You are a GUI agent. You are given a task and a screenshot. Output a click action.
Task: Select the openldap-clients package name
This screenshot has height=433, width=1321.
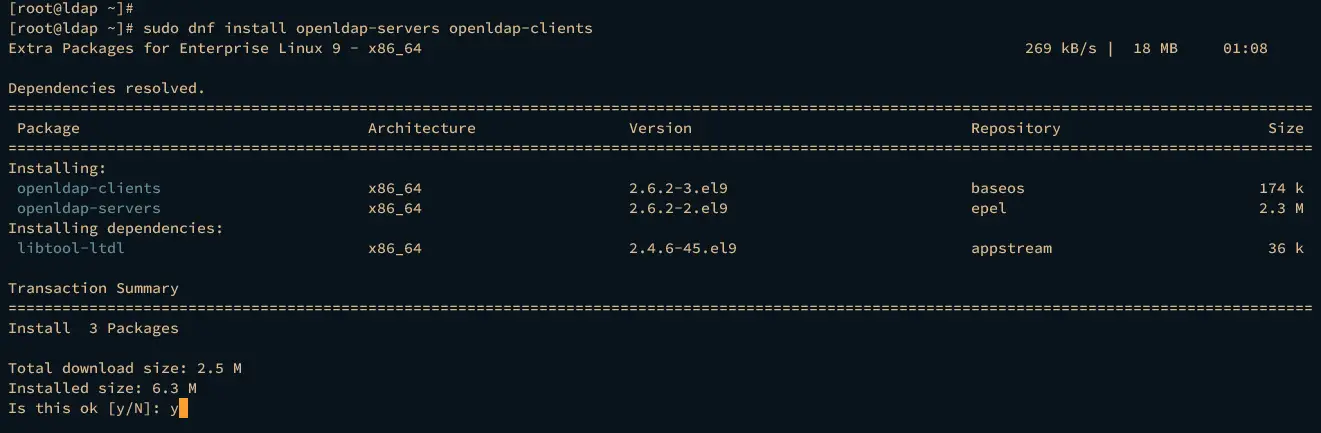point(89,188)
